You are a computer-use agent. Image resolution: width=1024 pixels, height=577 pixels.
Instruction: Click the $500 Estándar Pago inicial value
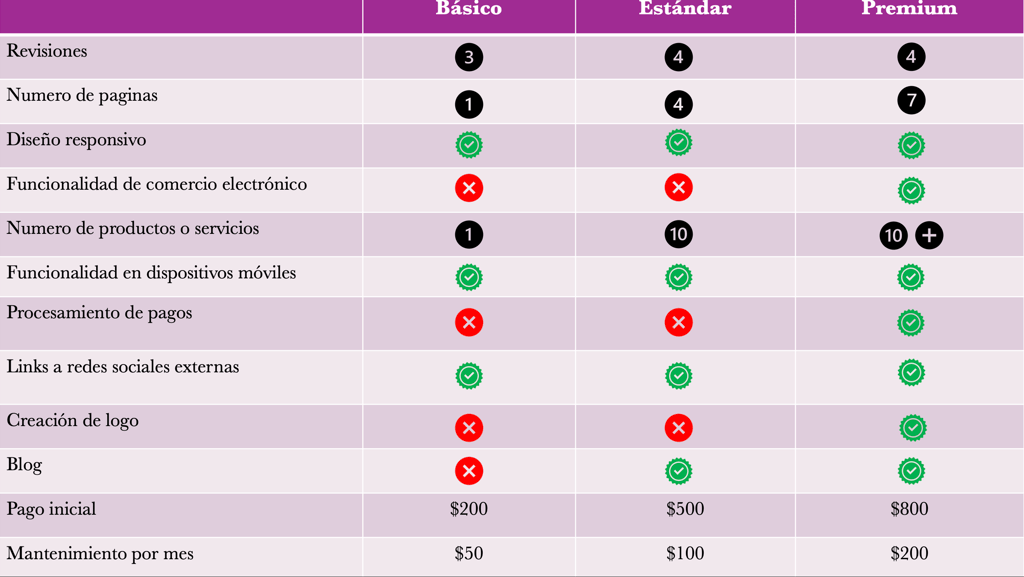point(685,509)
